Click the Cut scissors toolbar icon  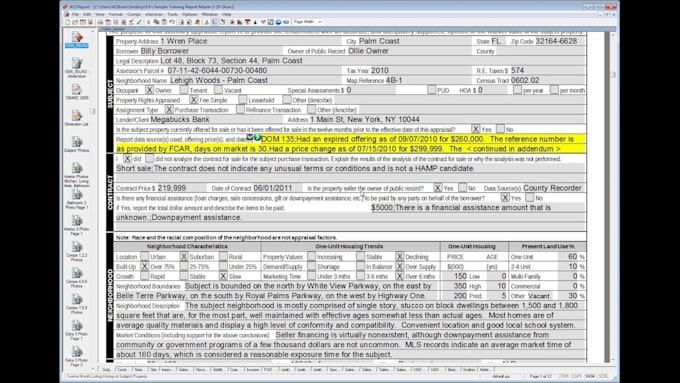[148, 22]
